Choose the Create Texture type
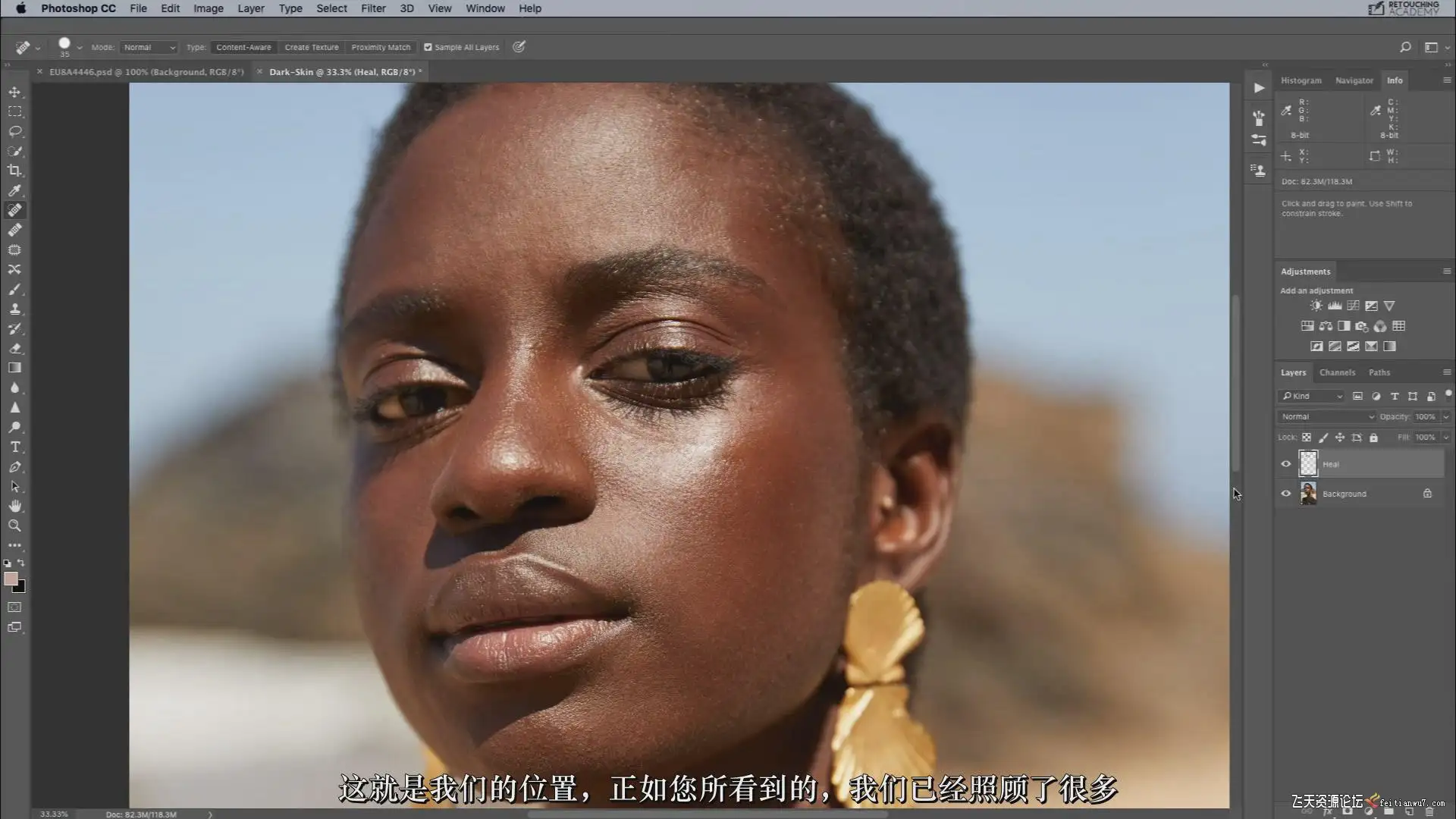Screen dimensions: 1456x819 [311, 47]
